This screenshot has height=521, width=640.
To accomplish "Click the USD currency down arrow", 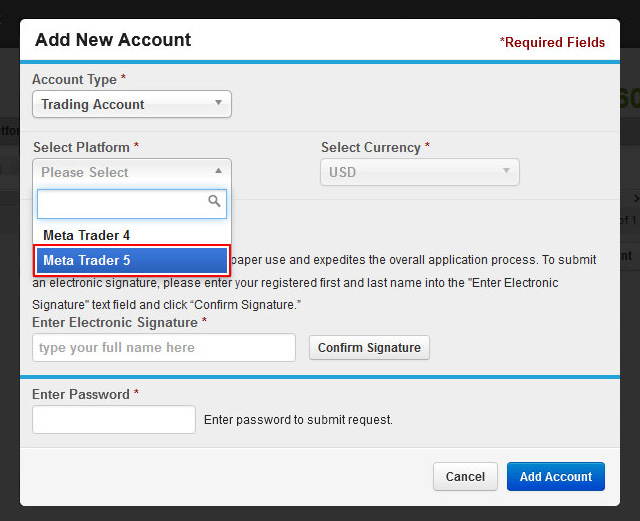I will 506,171.
